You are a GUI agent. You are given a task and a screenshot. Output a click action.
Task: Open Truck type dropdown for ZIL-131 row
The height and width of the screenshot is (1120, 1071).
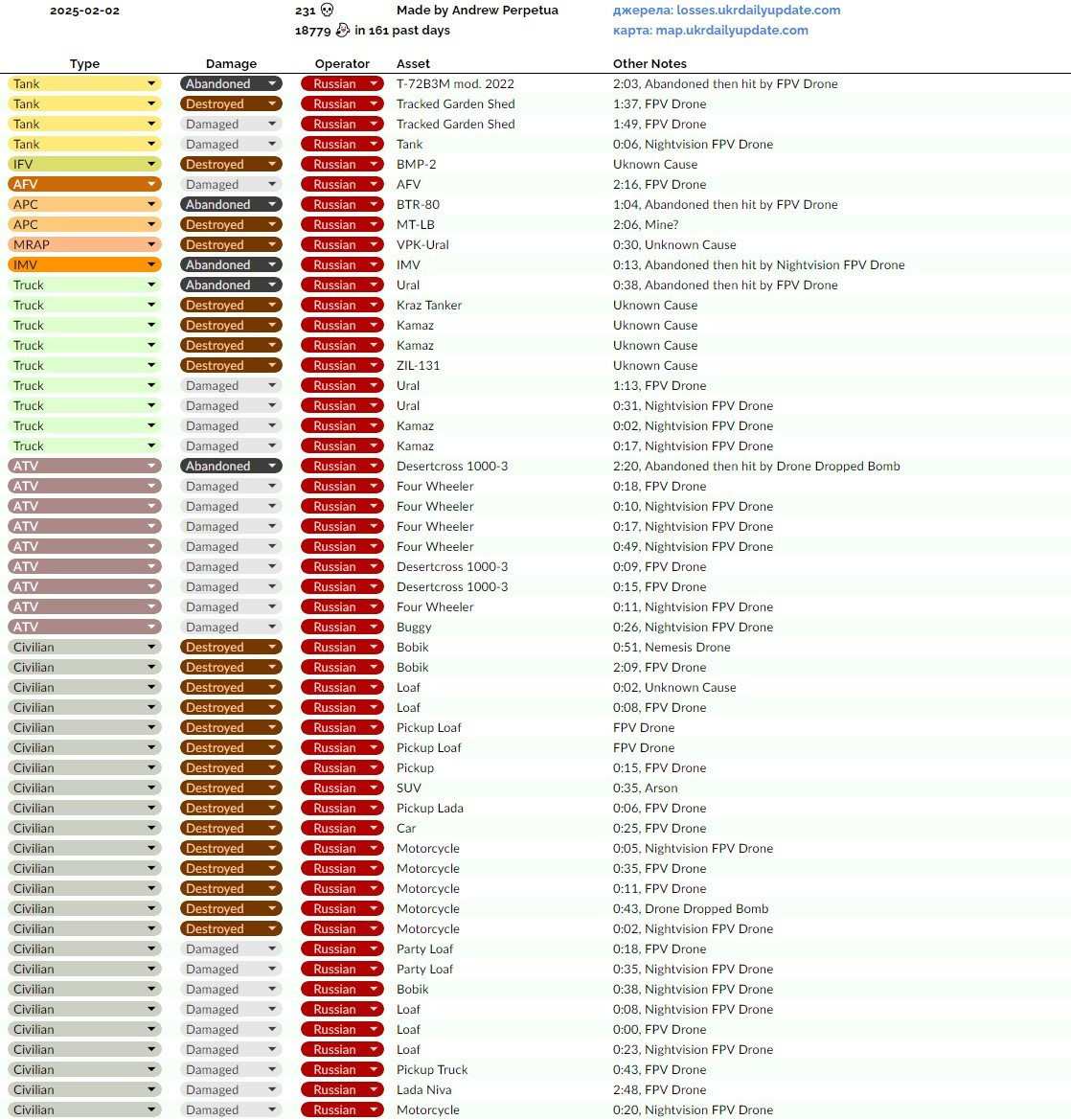click(x=84, y=365)
